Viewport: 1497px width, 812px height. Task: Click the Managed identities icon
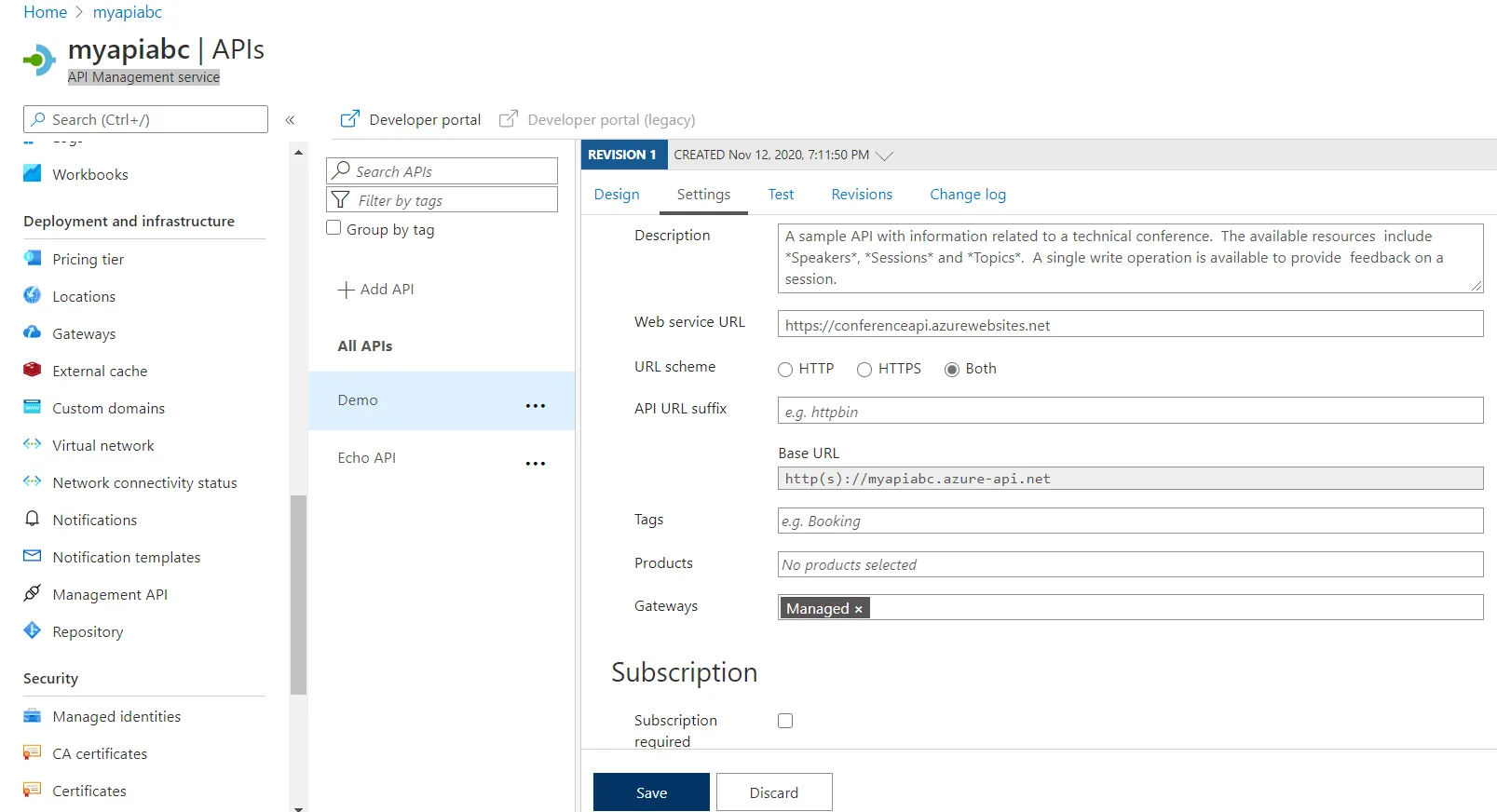pos(33,715)
